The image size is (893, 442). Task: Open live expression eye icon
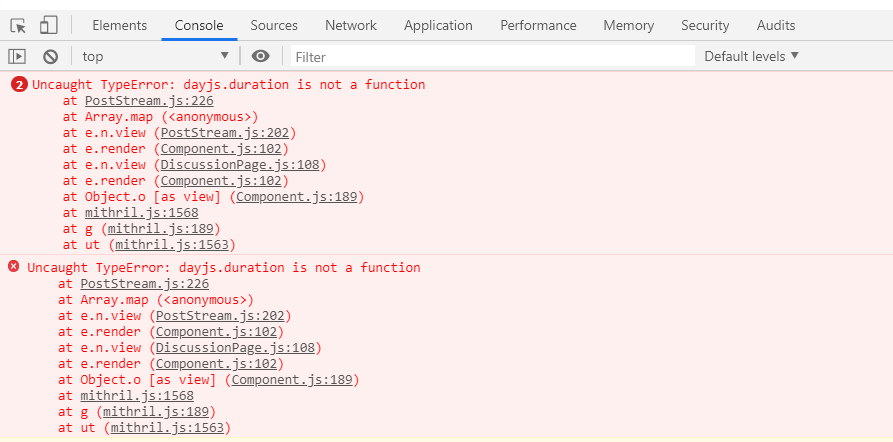pos(260,56)
